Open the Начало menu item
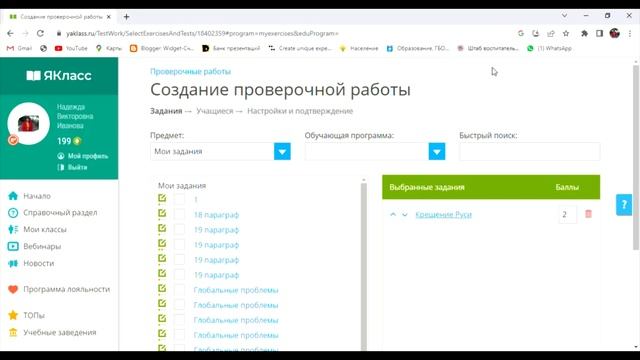The image size is (640, 360). coord(37,196)
